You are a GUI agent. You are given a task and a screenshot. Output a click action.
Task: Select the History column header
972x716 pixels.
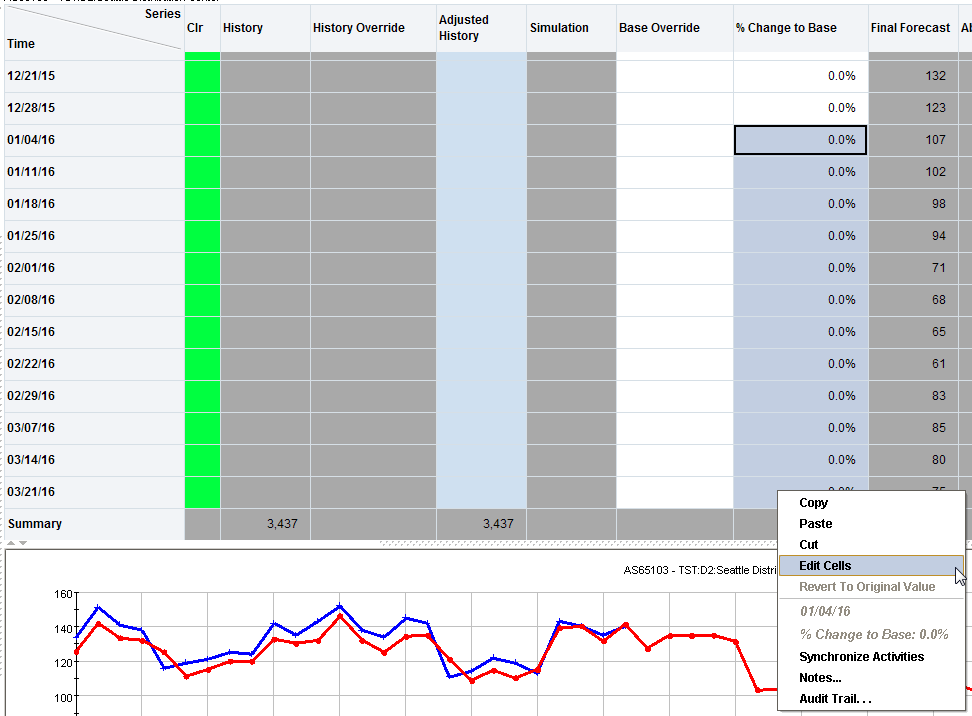point(265,28)
